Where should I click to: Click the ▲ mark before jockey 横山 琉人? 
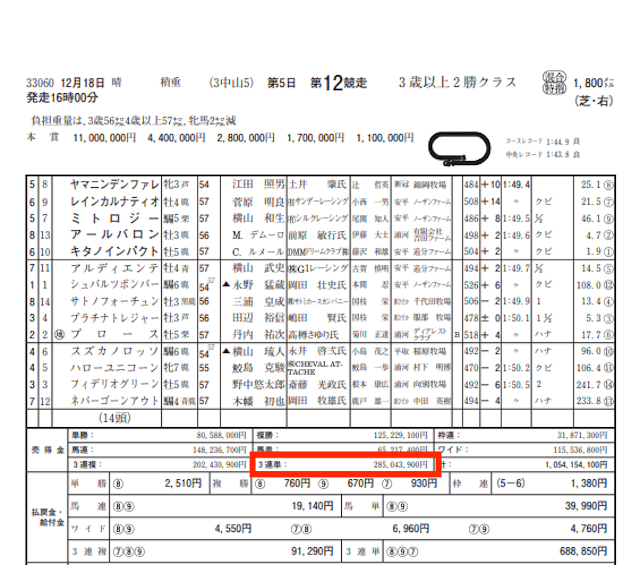[x=227, y=351]
